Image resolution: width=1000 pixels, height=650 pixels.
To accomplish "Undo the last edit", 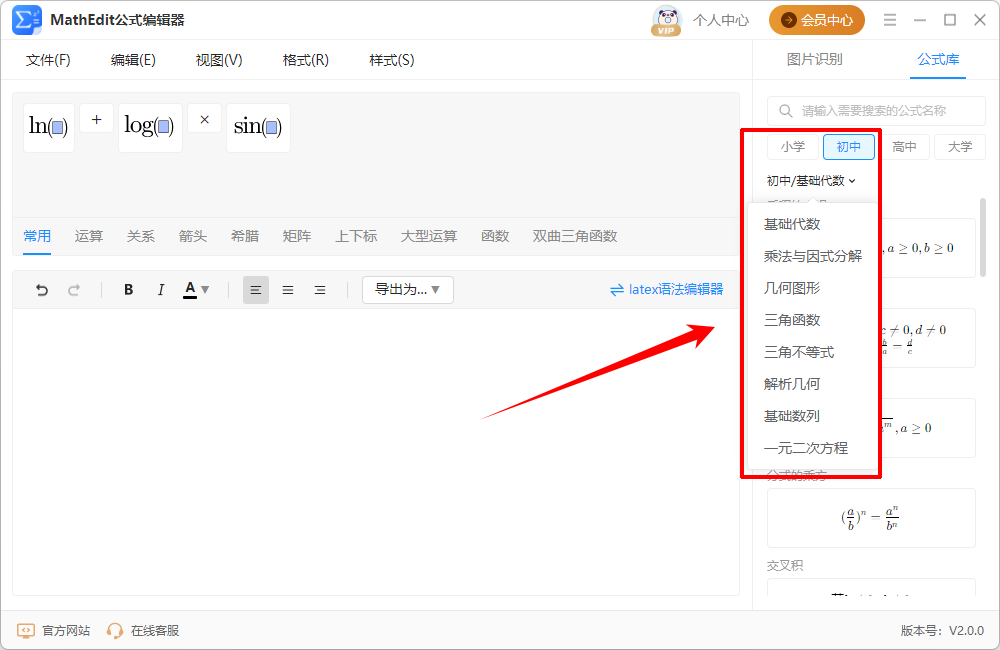I will 42,290.
